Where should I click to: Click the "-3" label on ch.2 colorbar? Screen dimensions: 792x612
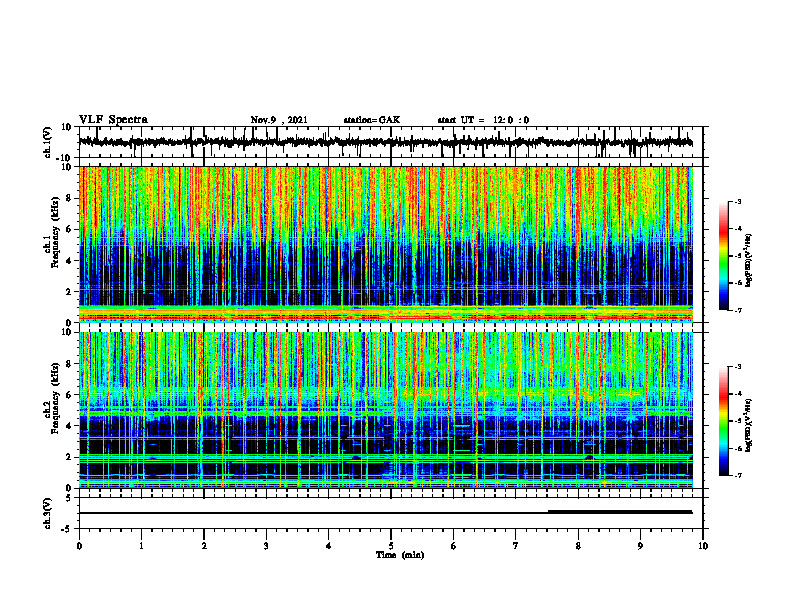[737, 367]
